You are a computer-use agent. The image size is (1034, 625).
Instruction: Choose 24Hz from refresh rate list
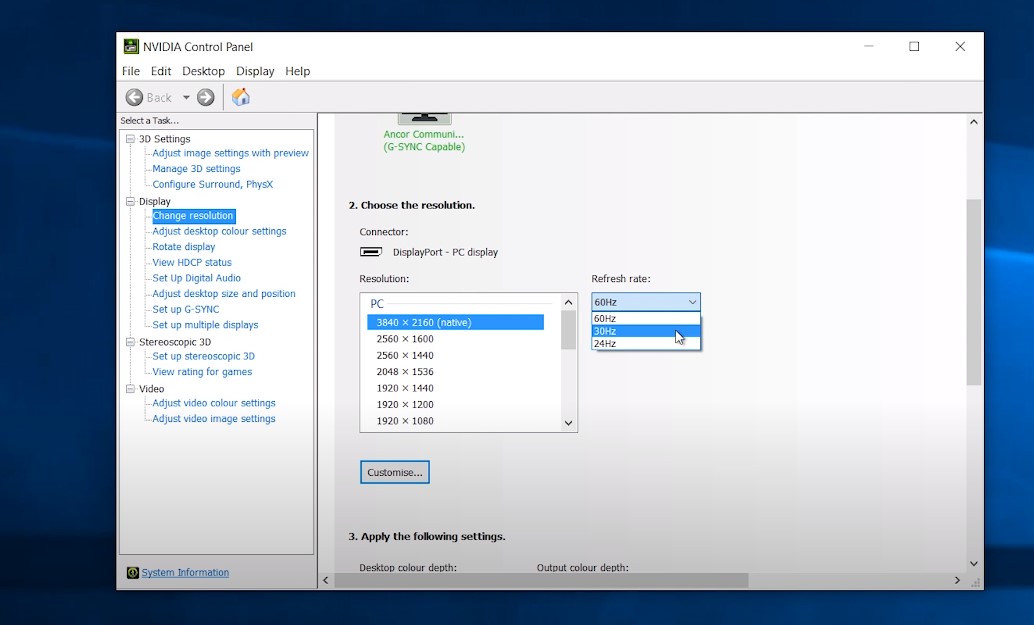pyautogui.click(x=646, y=343)
